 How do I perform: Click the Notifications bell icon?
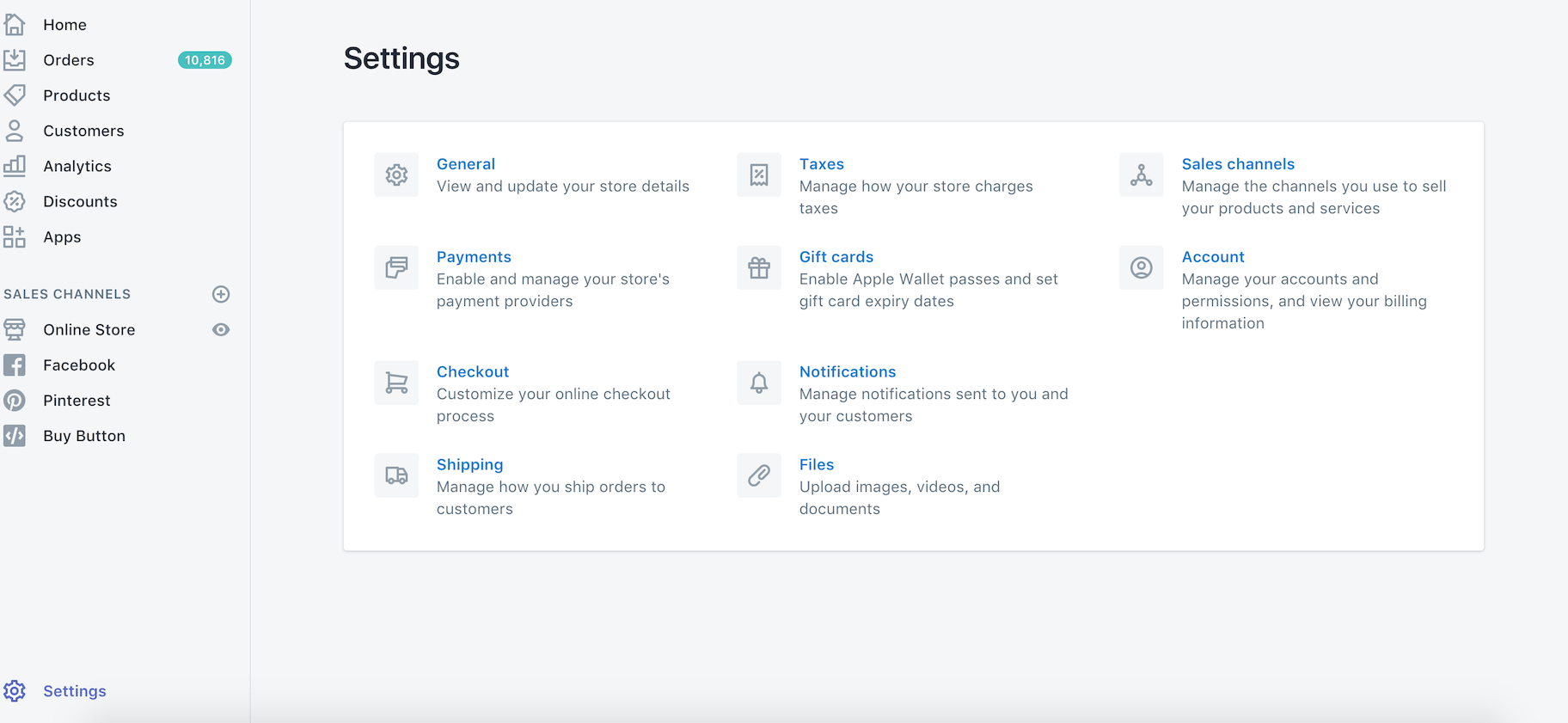coord(759,383)
